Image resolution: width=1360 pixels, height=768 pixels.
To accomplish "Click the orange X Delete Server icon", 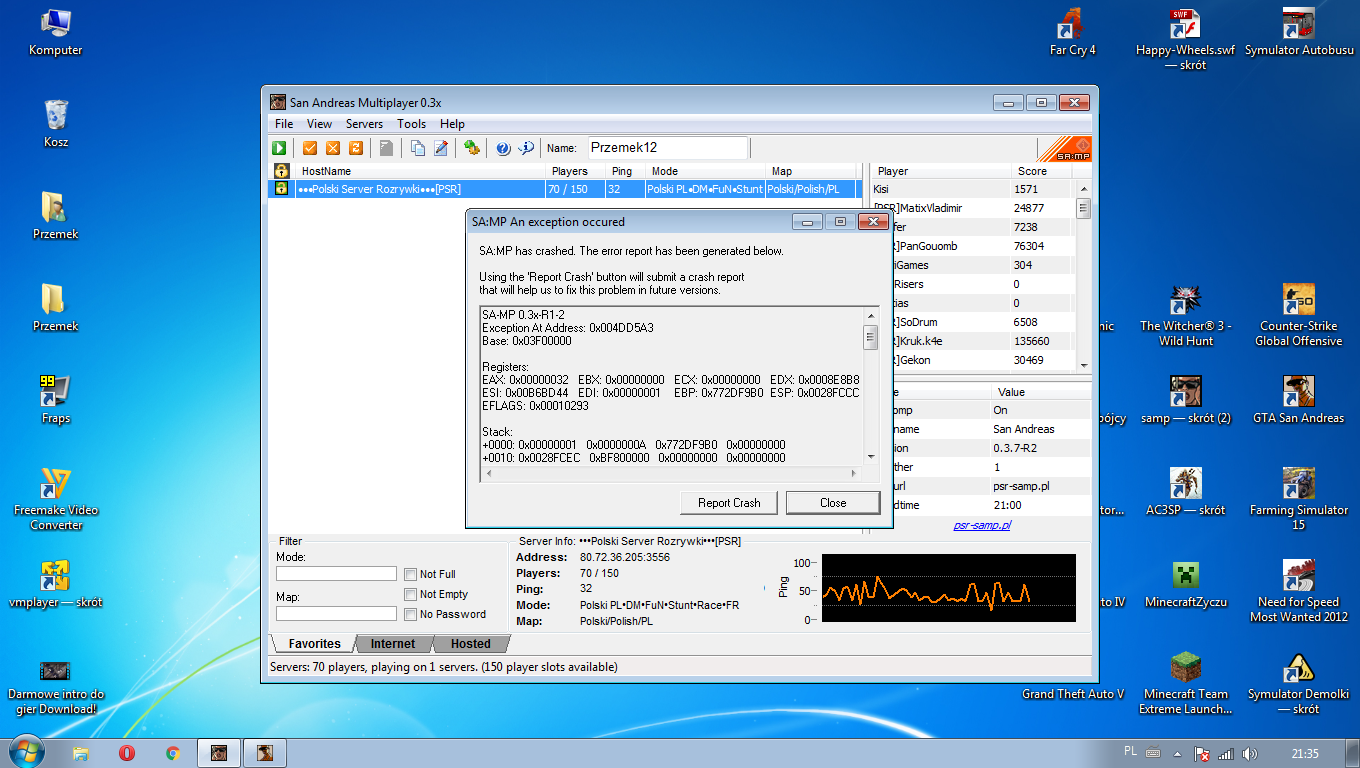I will (333, 148).
